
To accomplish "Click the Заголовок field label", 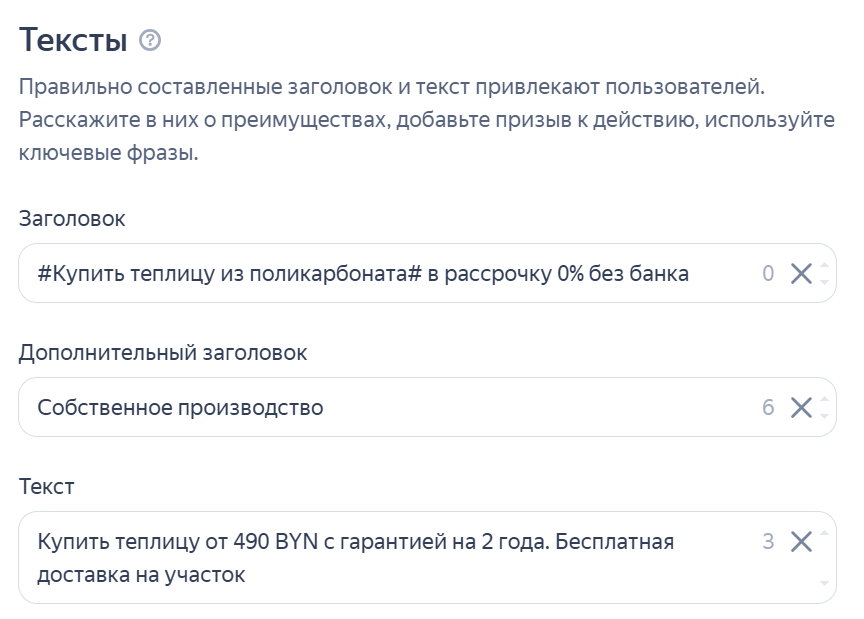I will (x=72, y=219).
